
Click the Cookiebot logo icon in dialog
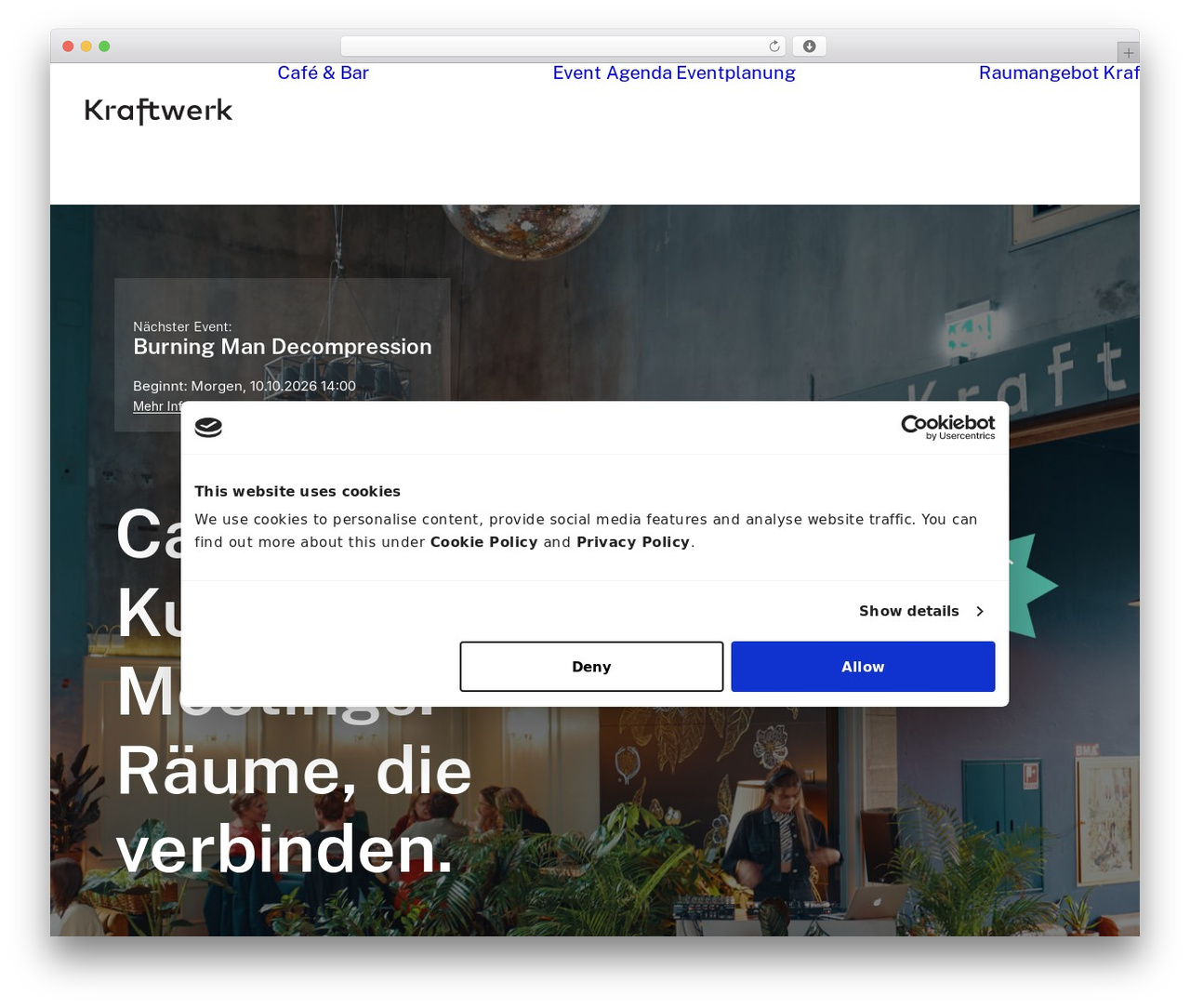[208, 428]
